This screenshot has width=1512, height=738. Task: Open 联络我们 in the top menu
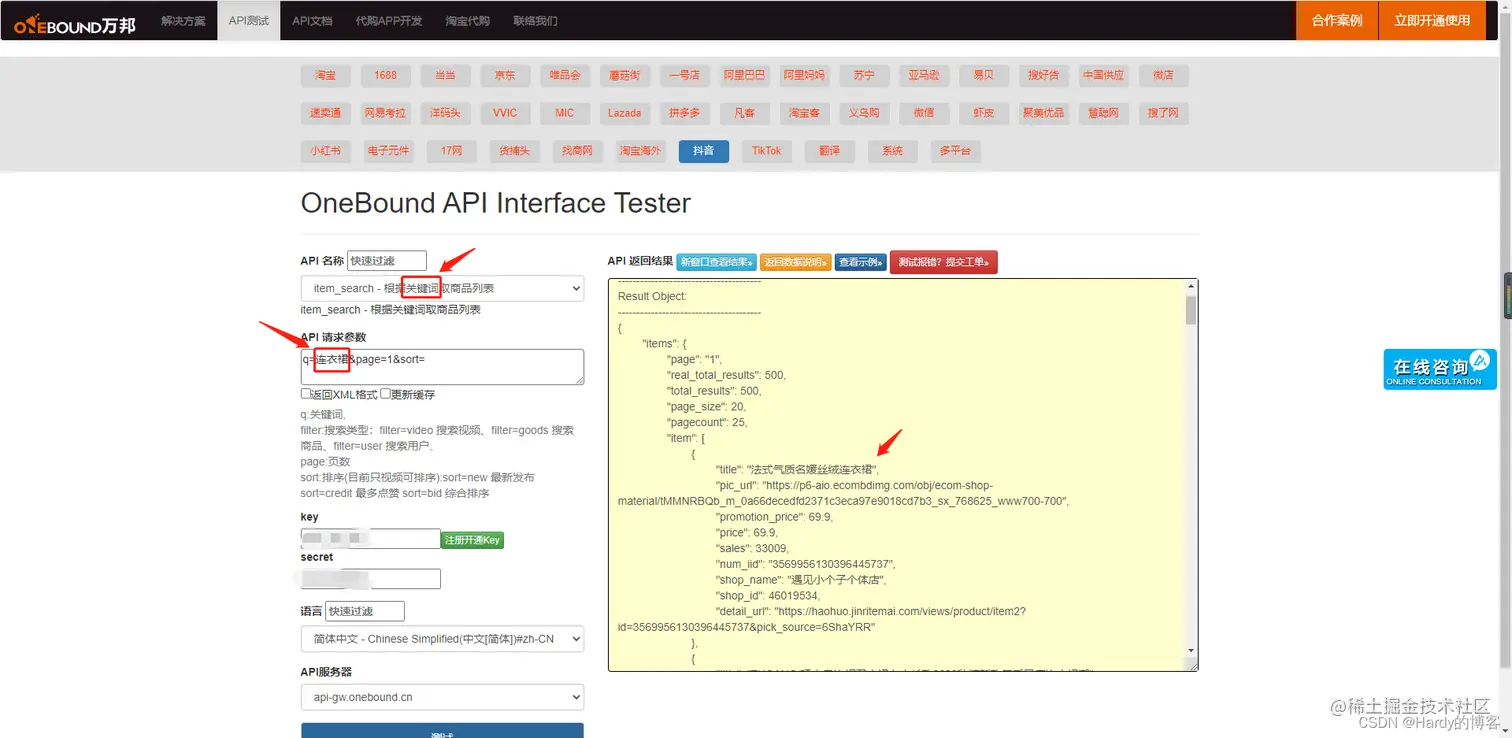[535, 21]
